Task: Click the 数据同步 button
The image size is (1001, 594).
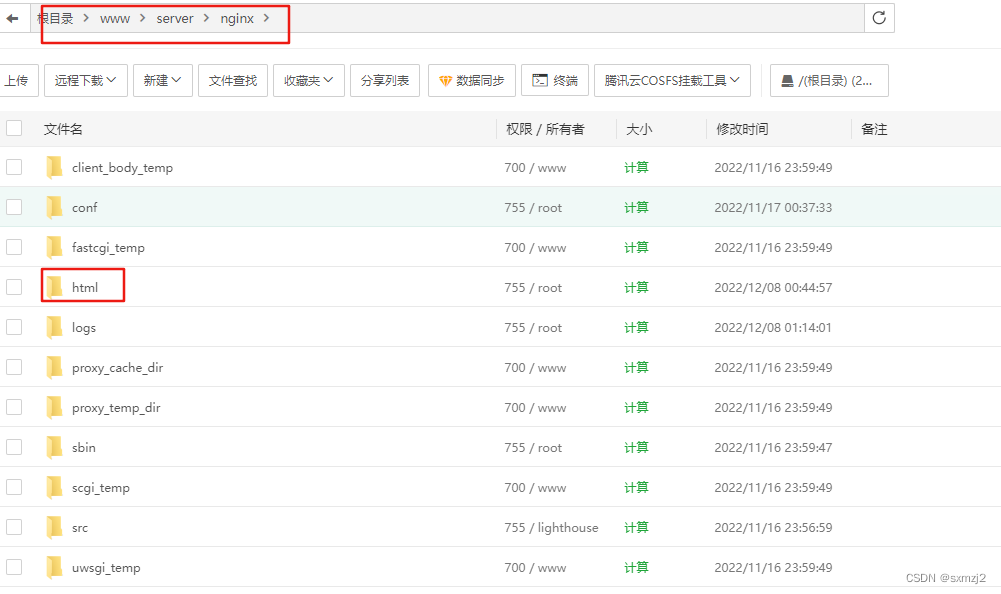Action: pos(472,80)
